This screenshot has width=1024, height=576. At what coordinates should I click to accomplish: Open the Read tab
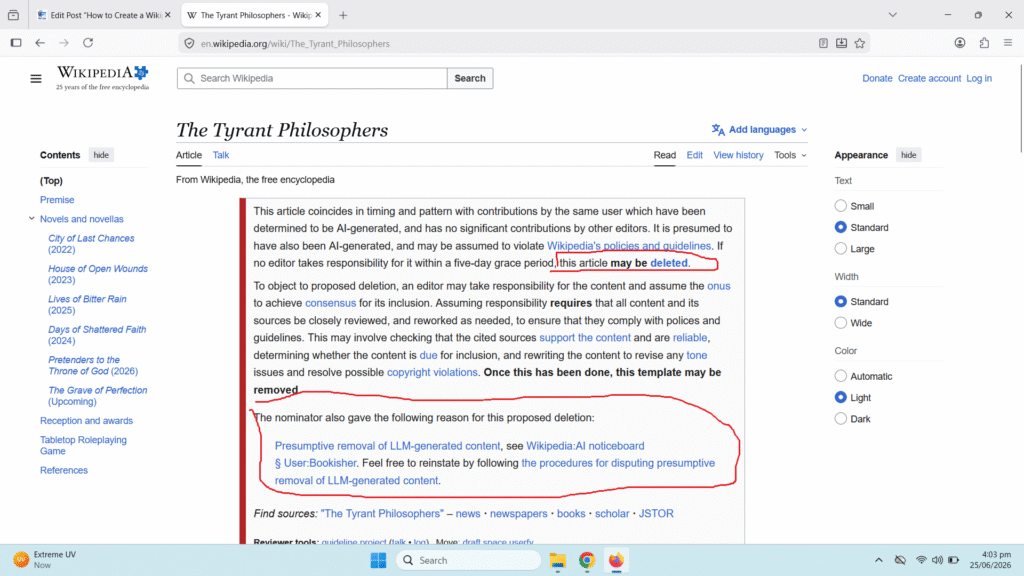point(664,155)
